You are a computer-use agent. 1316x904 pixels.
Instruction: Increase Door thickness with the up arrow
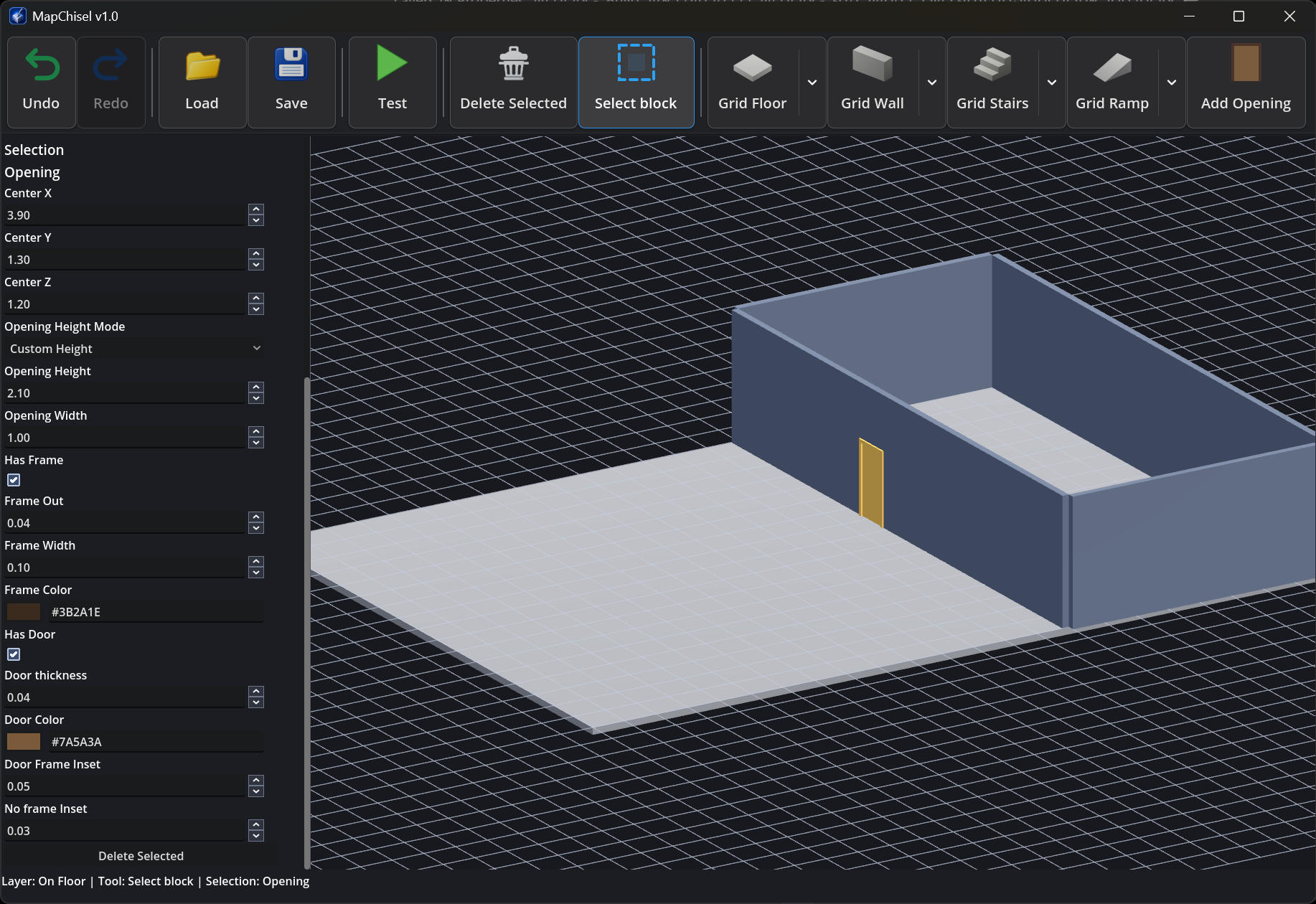pyautogui.click(x=256, y=692)
